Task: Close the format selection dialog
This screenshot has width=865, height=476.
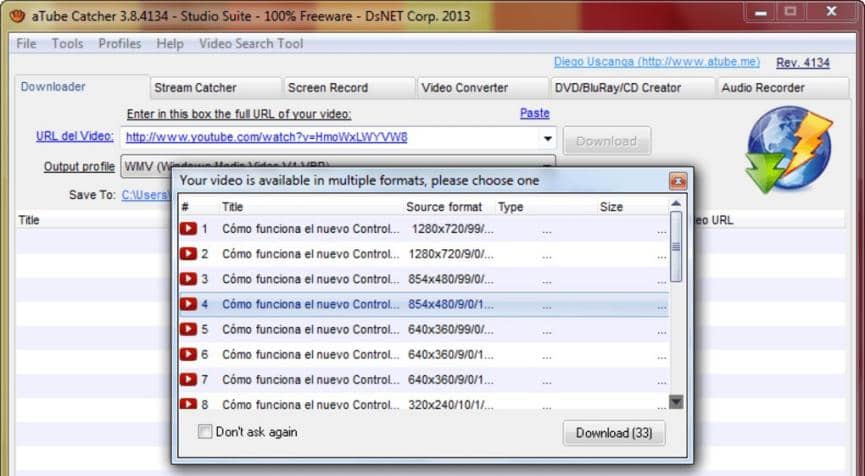Action: 678,180
